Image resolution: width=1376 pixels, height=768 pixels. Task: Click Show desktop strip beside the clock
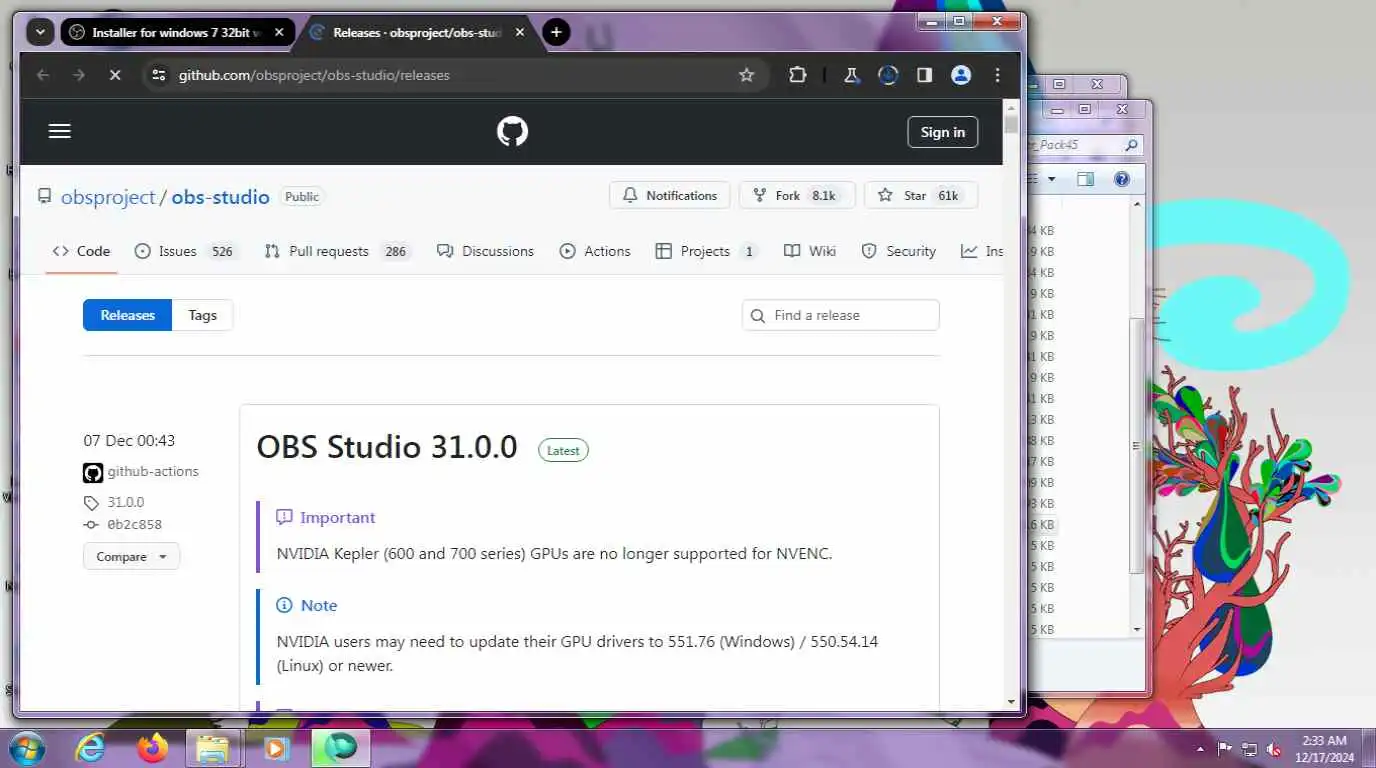pos(1368,748)
